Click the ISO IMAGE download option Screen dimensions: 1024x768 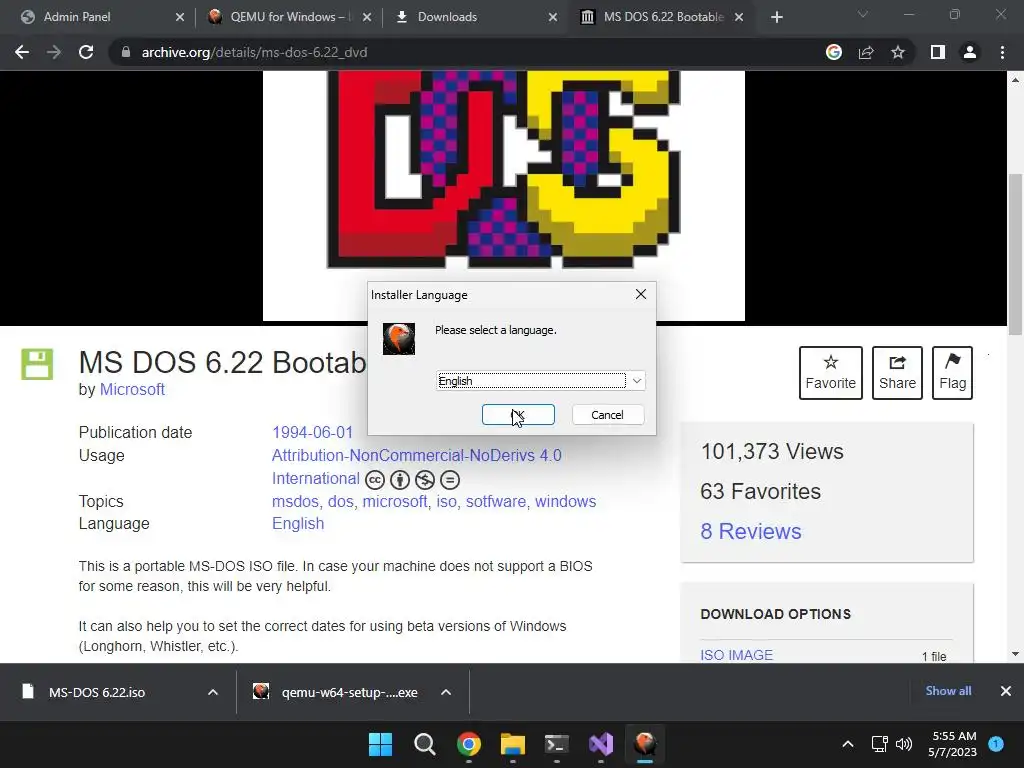coord(737,655)
